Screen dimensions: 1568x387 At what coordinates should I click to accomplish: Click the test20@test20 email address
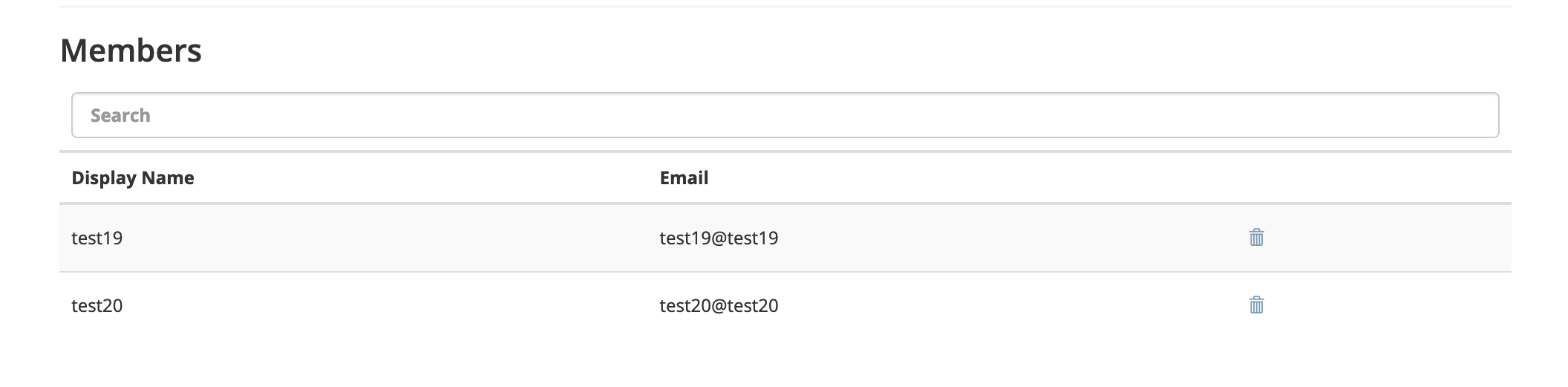(x=719, y=306)
